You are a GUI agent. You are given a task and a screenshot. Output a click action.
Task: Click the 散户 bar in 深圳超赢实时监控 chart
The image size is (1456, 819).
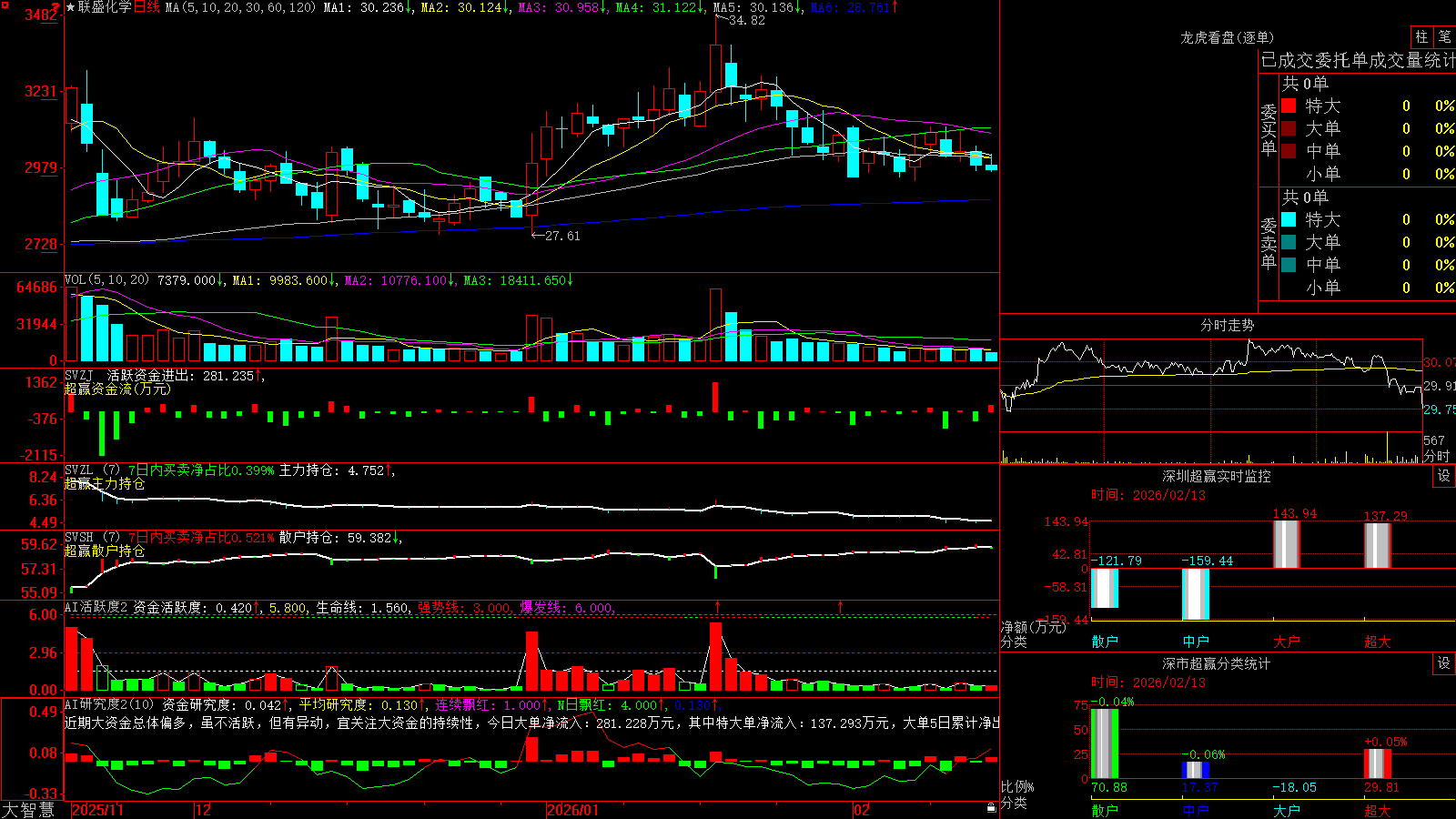point(1105,588)
